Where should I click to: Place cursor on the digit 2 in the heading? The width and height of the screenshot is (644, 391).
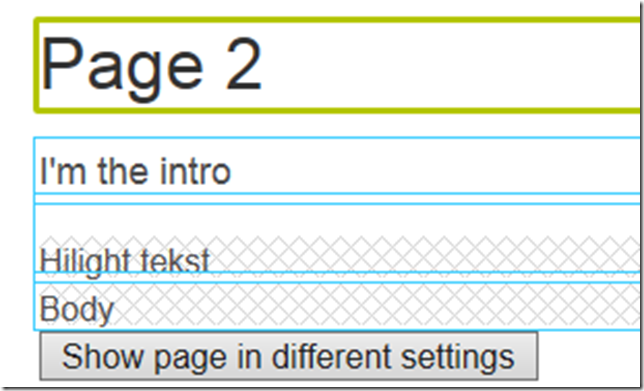coord(244,63)
